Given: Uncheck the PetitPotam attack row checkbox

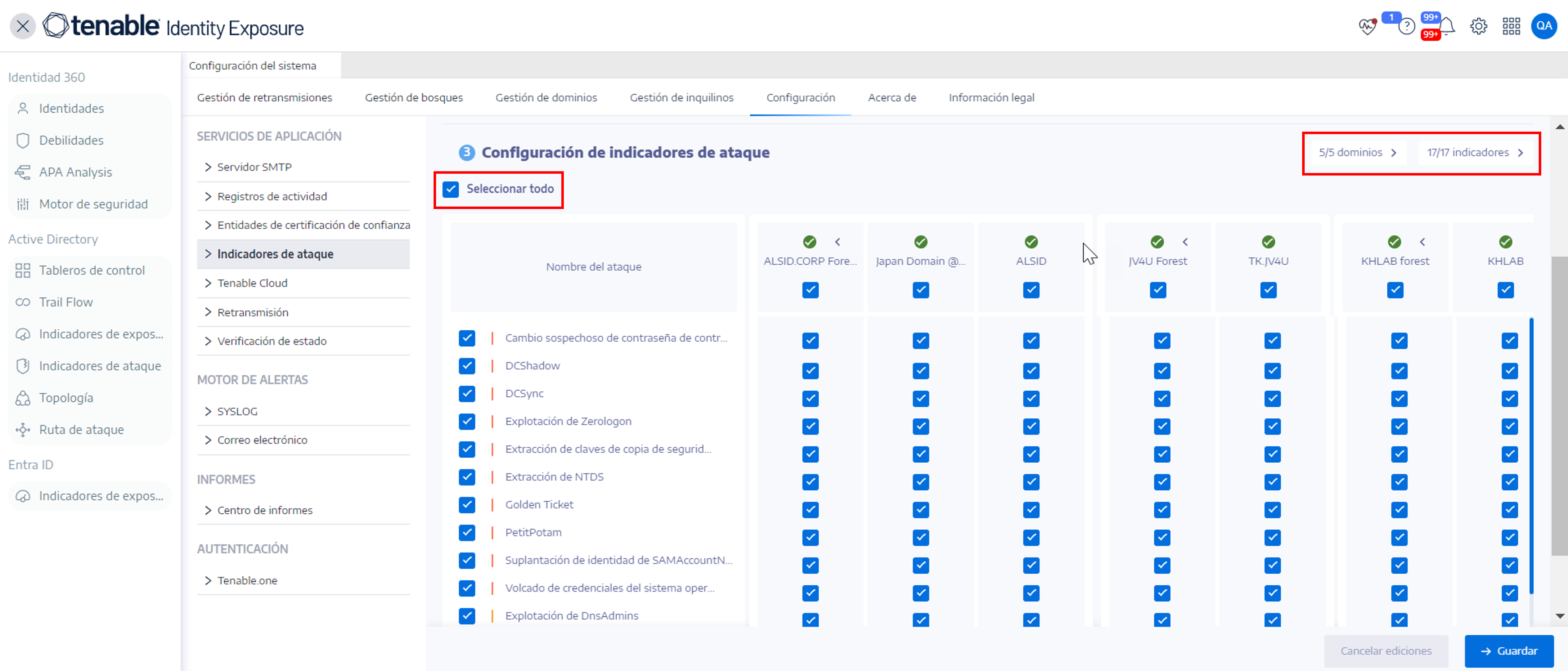Looking at the screenshot, I should [x=467, y=532].
